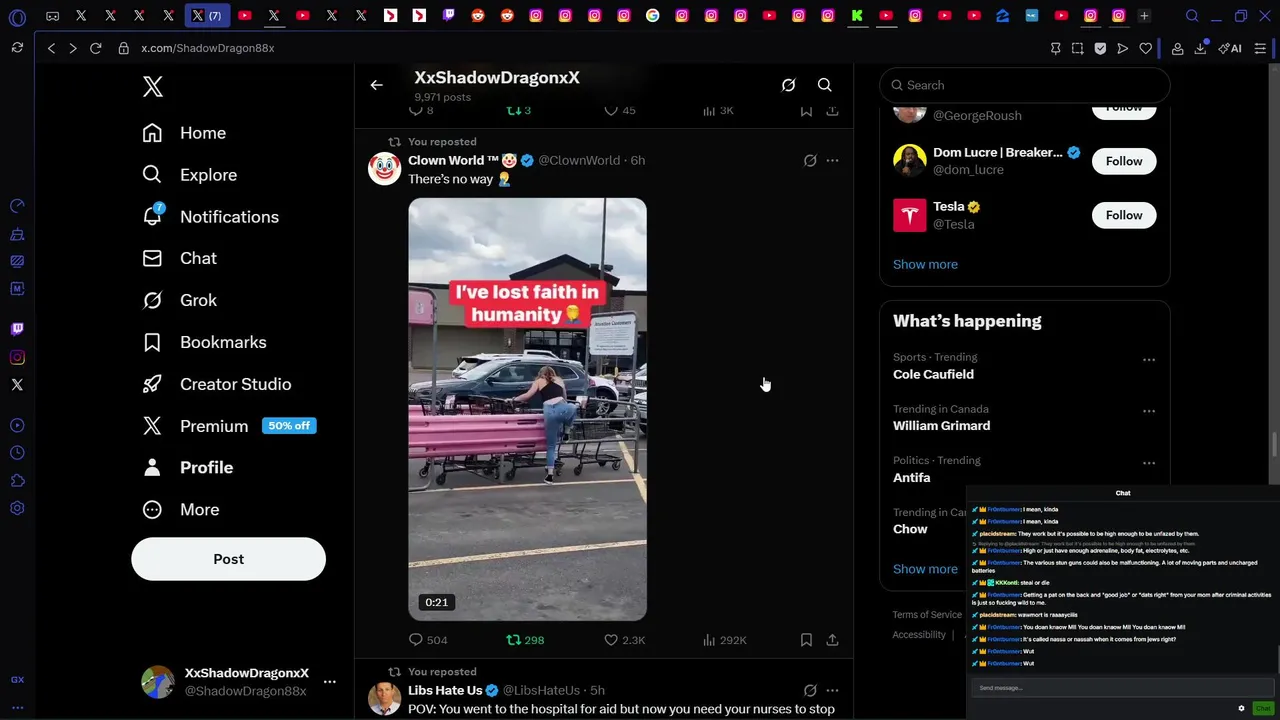Screen dimensions: 1280x720
Task: Switch to the Kick browser tab
Action: pos(857,15)
